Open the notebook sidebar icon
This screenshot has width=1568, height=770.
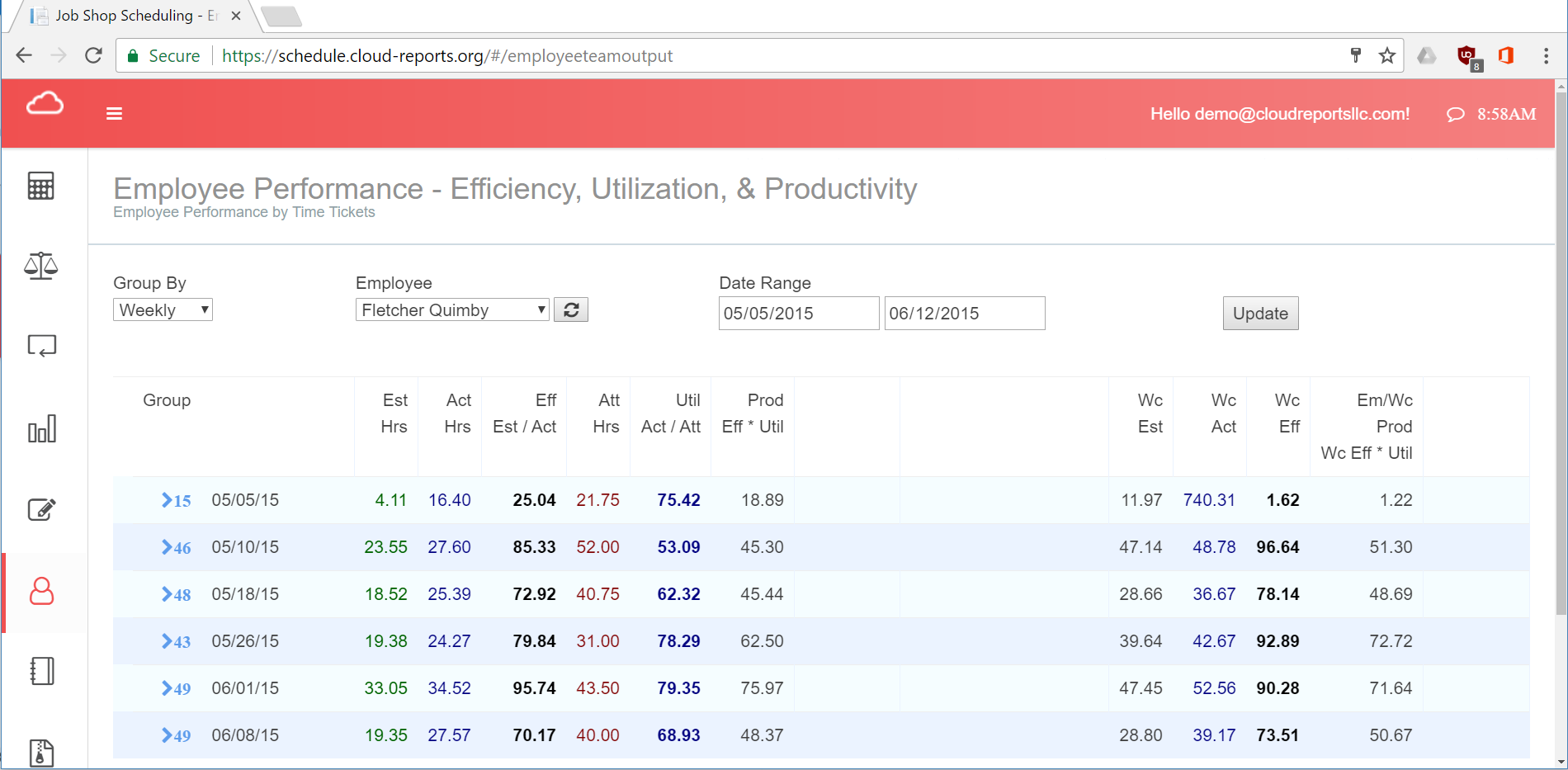[x=42, y=671]
